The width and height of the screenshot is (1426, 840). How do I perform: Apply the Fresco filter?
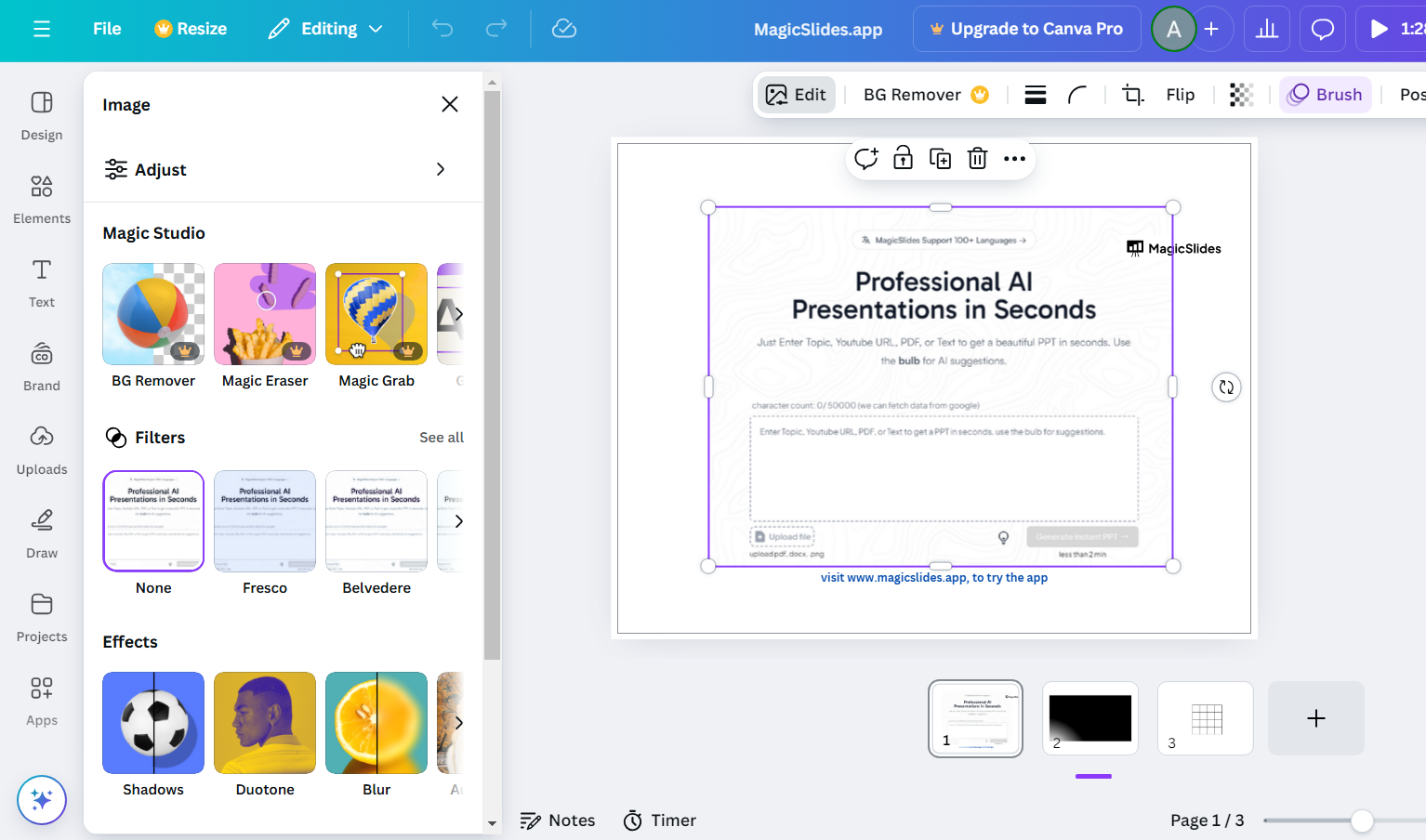tap(265, 533)
